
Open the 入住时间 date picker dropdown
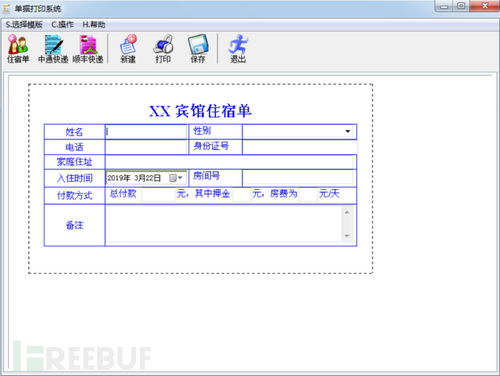pyautogui.click(x=176, y=178)
